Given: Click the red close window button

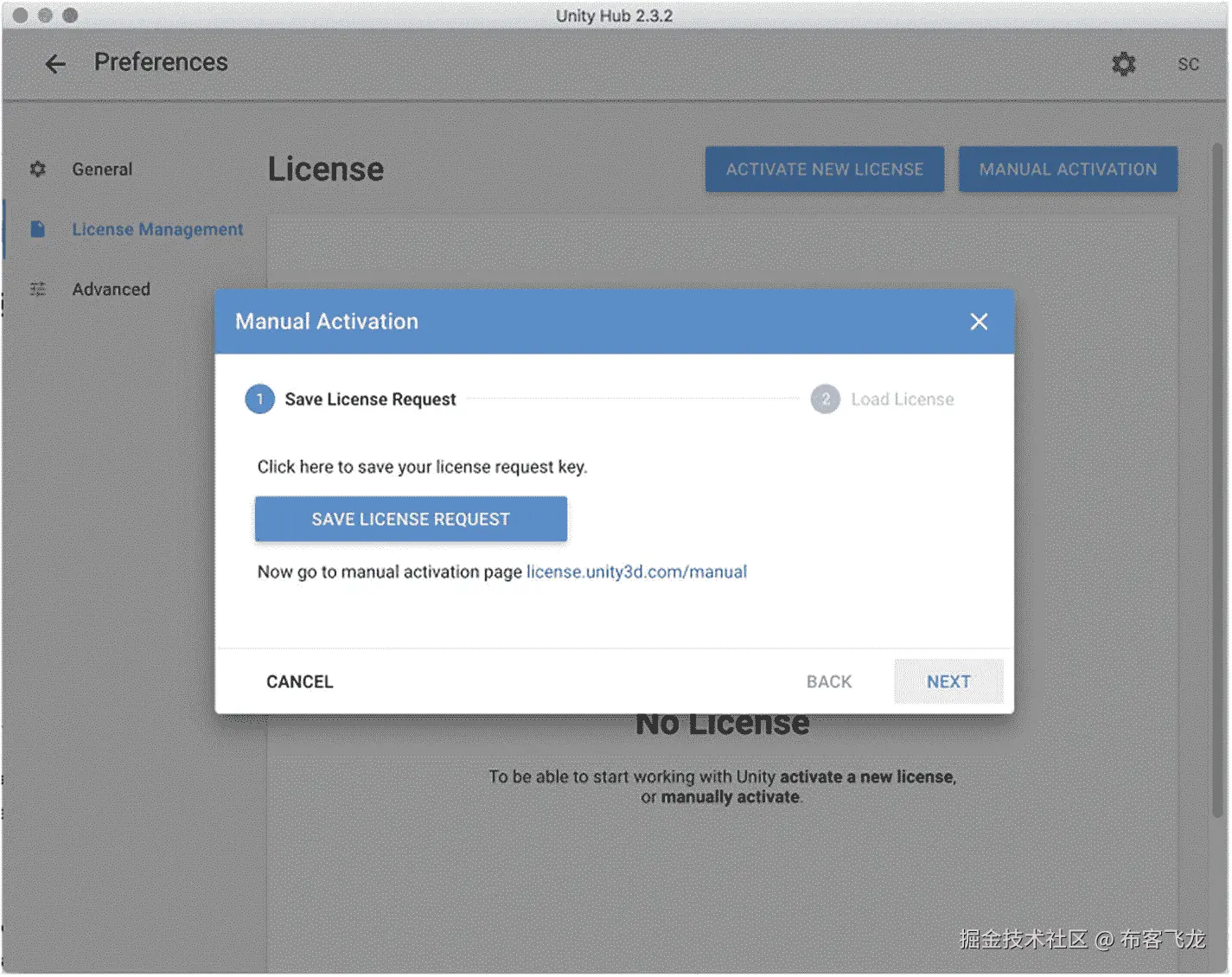Looking at the screenshot, I should (21, 16).
